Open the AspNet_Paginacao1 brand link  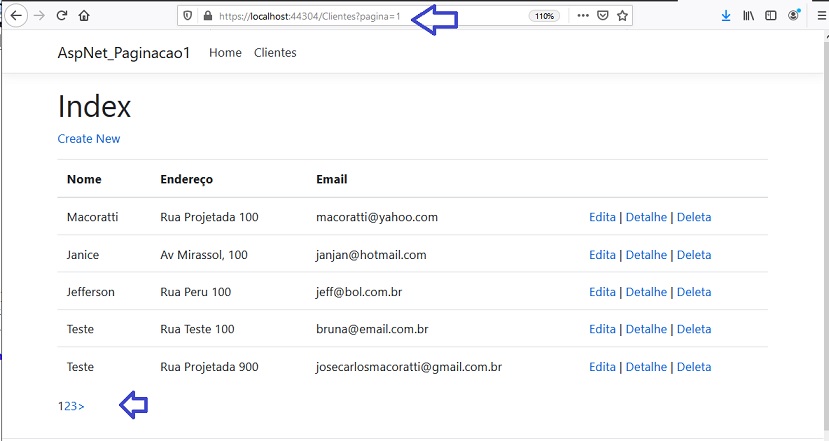(123, 53)
